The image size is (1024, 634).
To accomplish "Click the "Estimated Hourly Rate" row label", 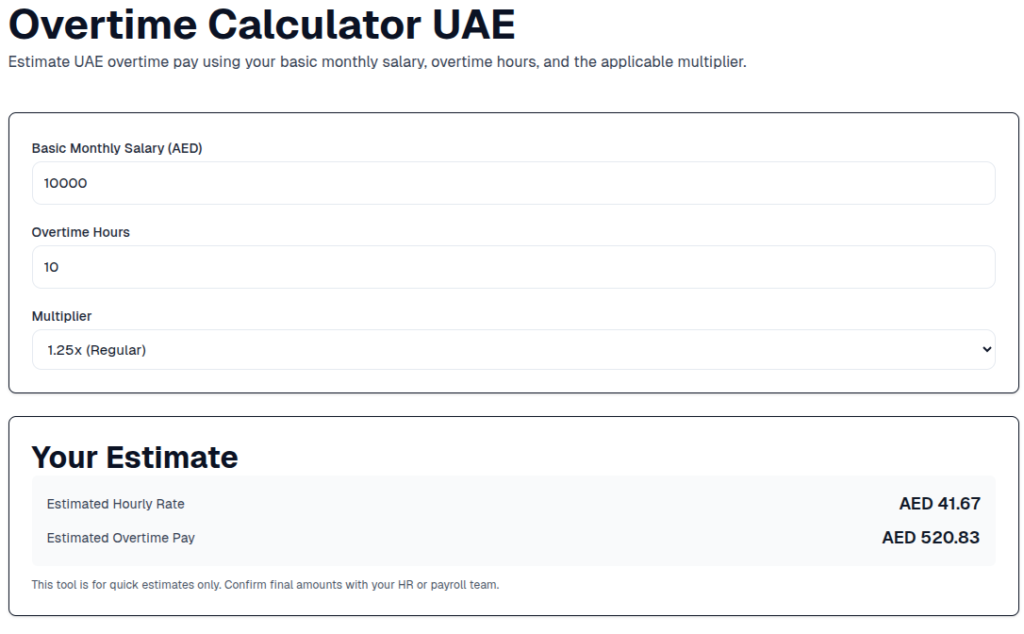I will [116, 504].
